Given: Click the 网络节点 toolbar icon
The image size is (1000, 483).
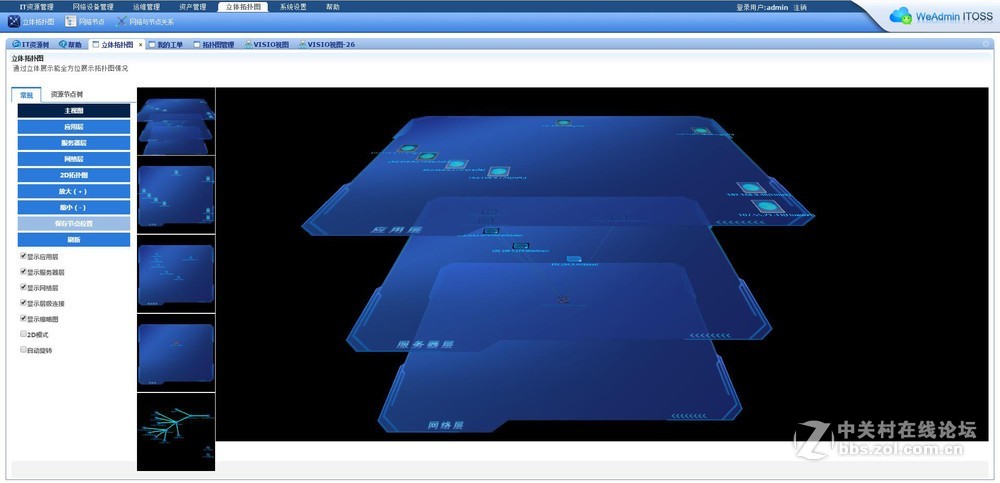Looking at the screenshot, I should [x=71, y=21].
